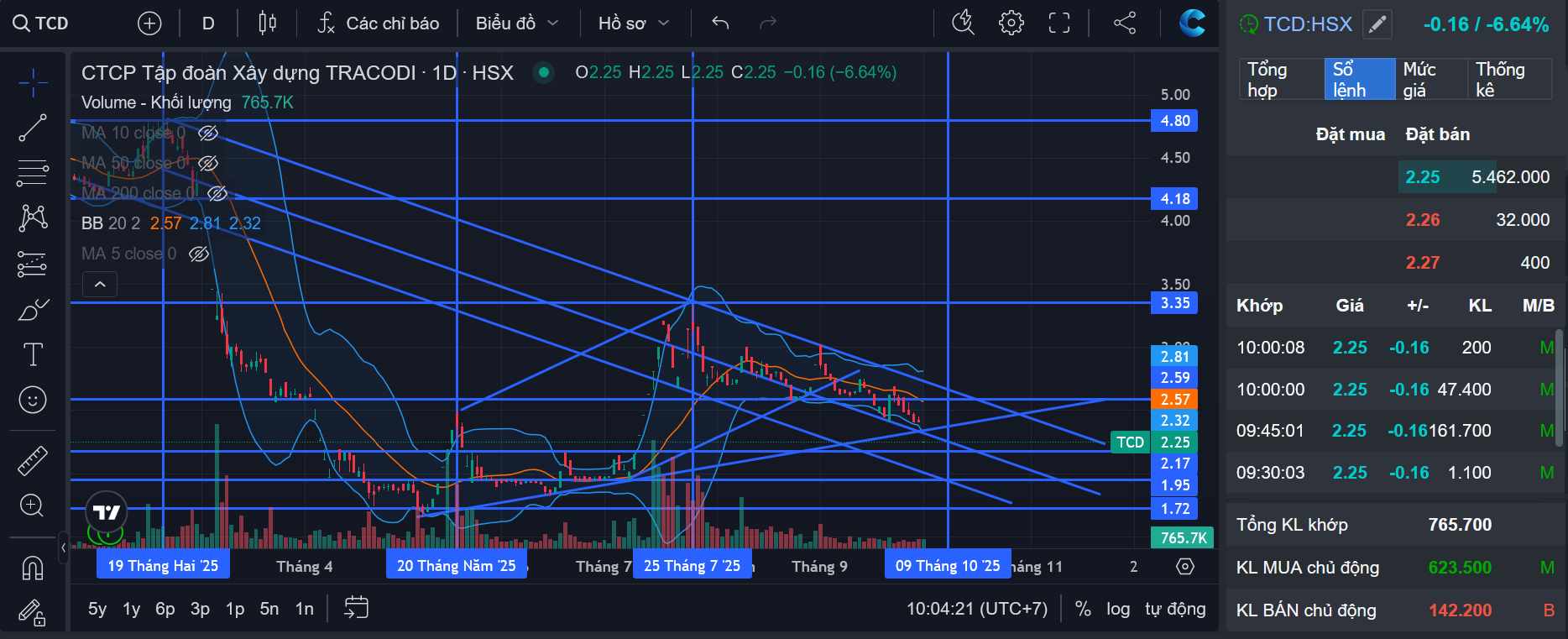Select the 5y time range
Image resolution: width=1568 pixels, height=639 pixels.
97,609
